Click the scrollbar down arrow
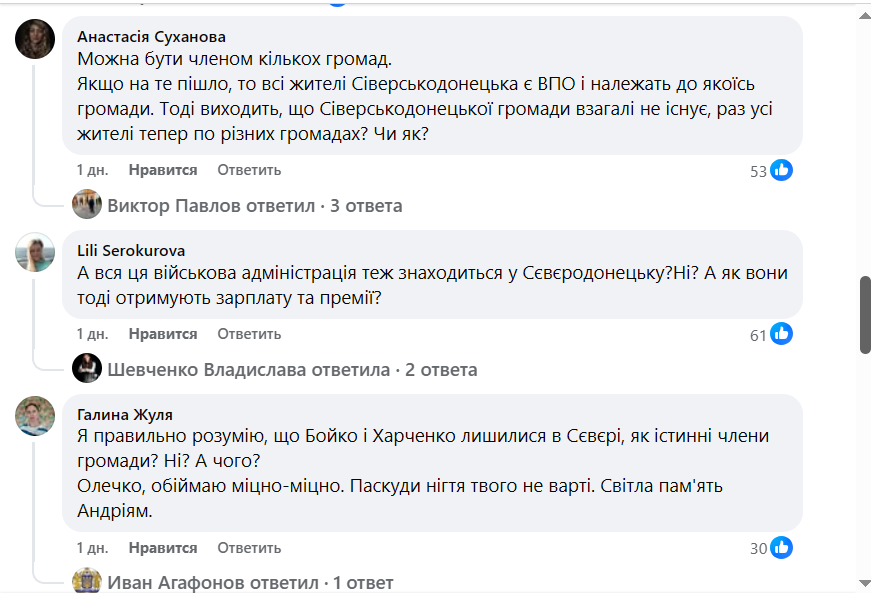Image resolution: width=871 pixels, height=593 pixels. click(865, 583)
